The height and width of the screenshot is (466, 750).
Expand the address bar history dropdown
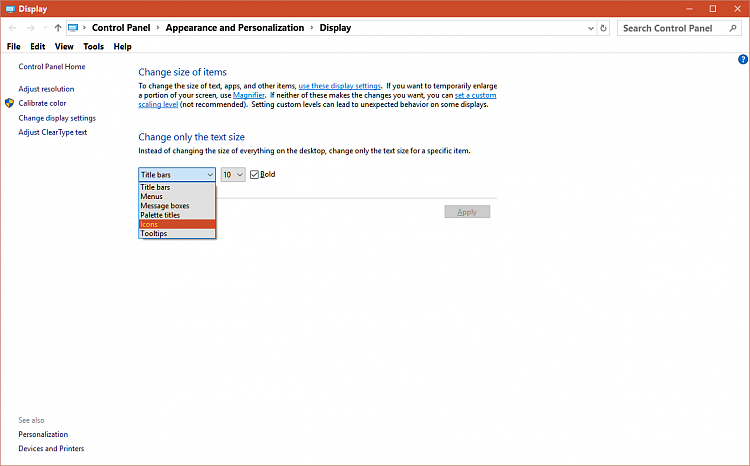[591, 28]
